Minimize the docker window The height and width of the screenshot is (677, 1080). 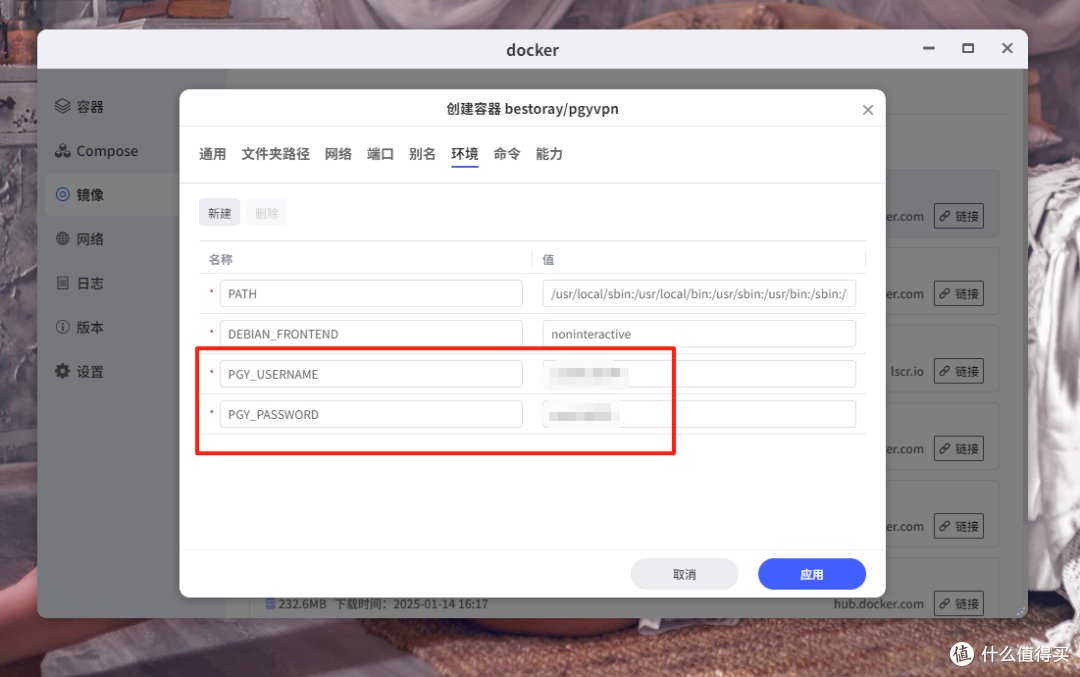[929, 48]
